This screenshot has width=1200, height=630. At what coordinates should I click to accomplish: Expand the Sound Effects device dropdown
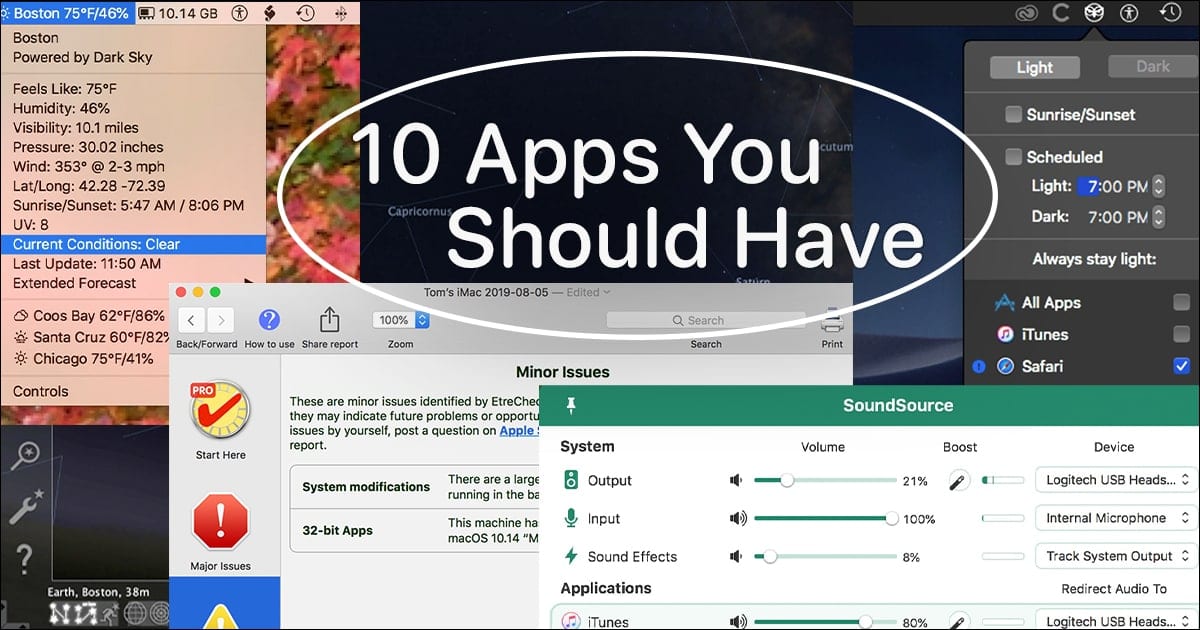[1115, 556]
